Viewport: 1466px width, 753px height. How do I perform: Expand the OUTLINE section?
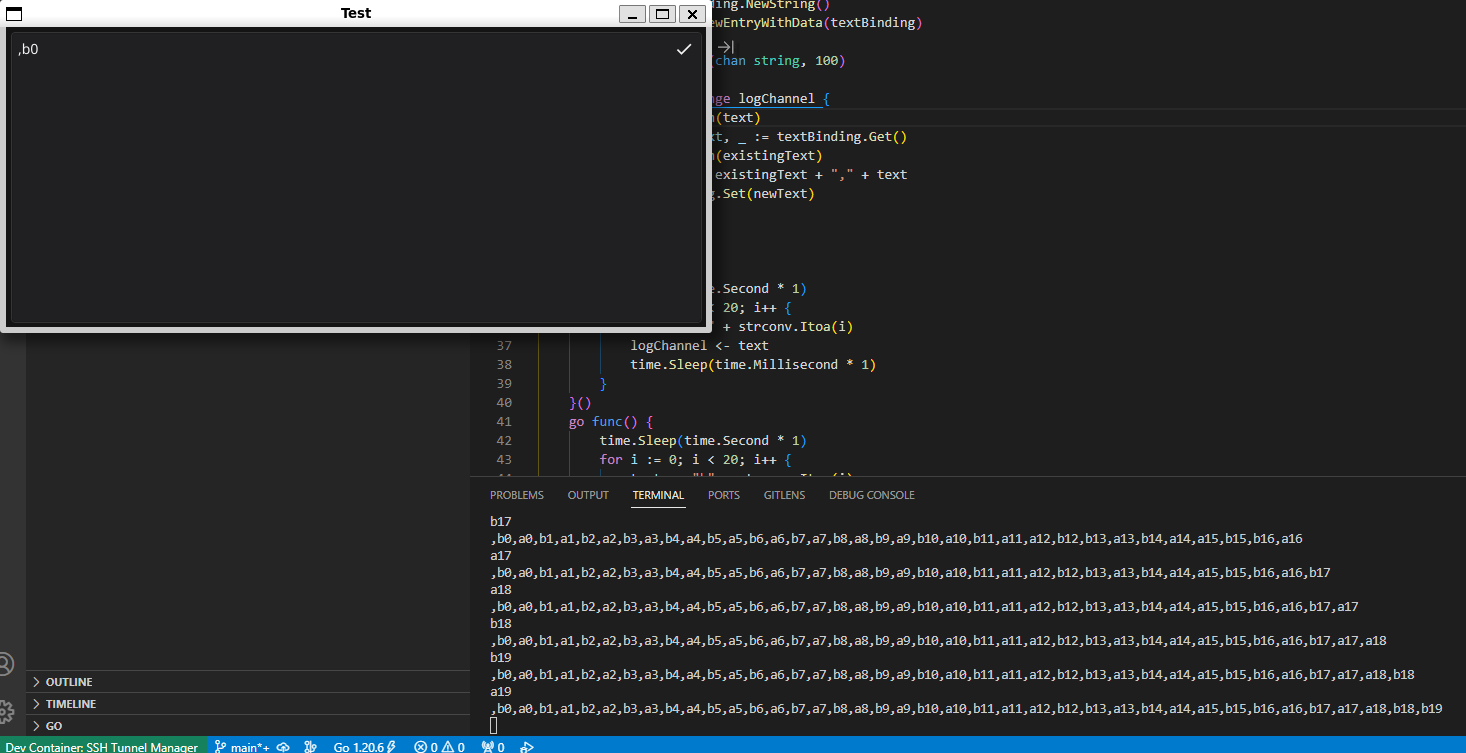(x=70, y=681)
